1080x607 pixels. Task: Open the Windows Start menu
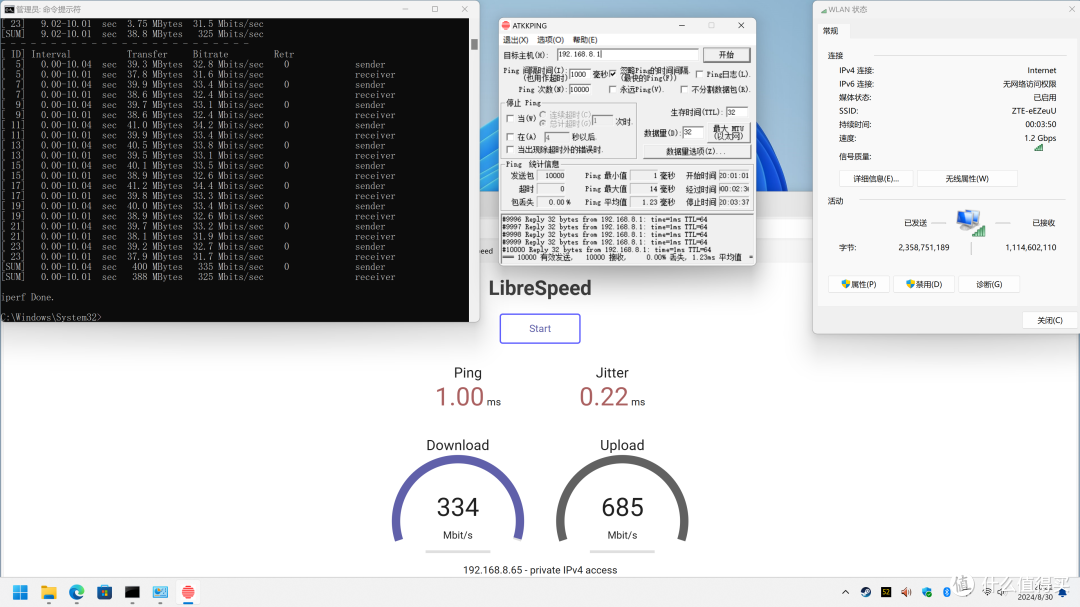(21, 592)
